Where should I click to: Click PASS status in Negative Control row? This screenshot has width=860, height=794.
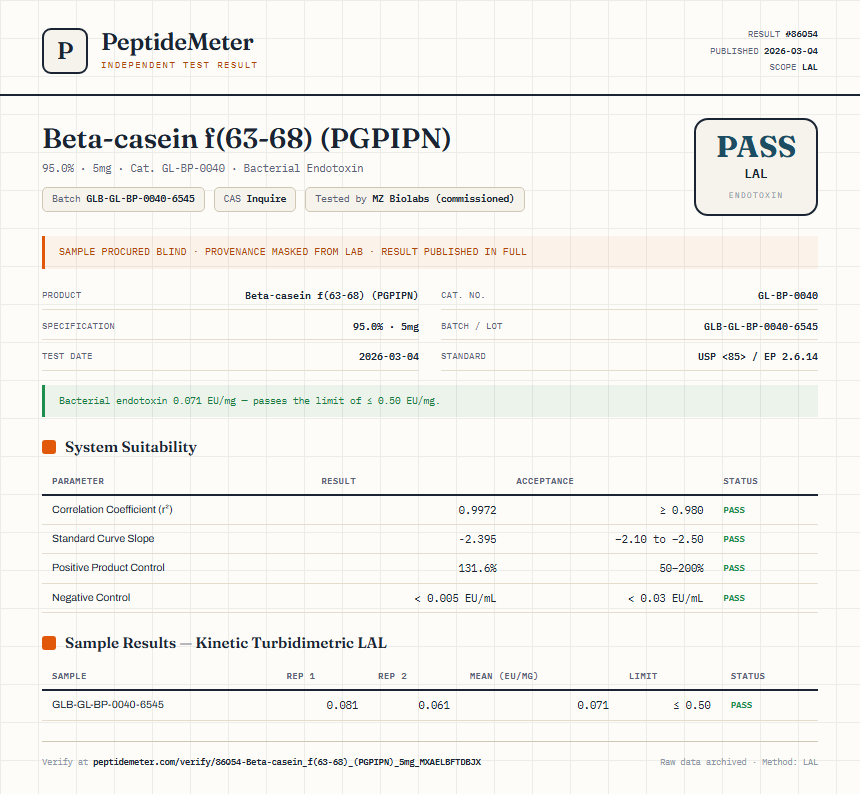(x=734, y=598)
